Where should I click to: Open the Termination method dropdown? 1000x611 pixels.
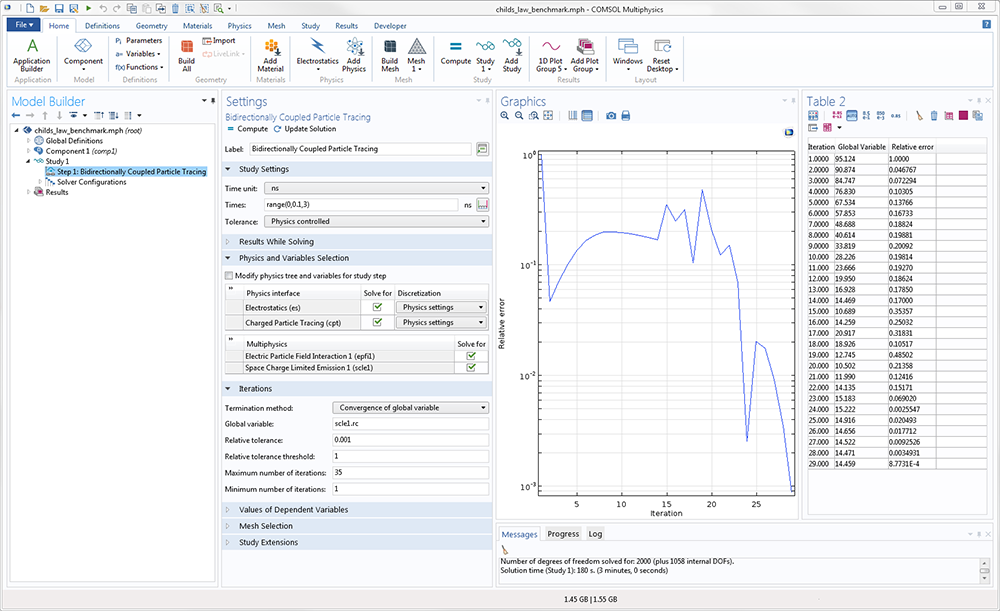click(410, 408)
